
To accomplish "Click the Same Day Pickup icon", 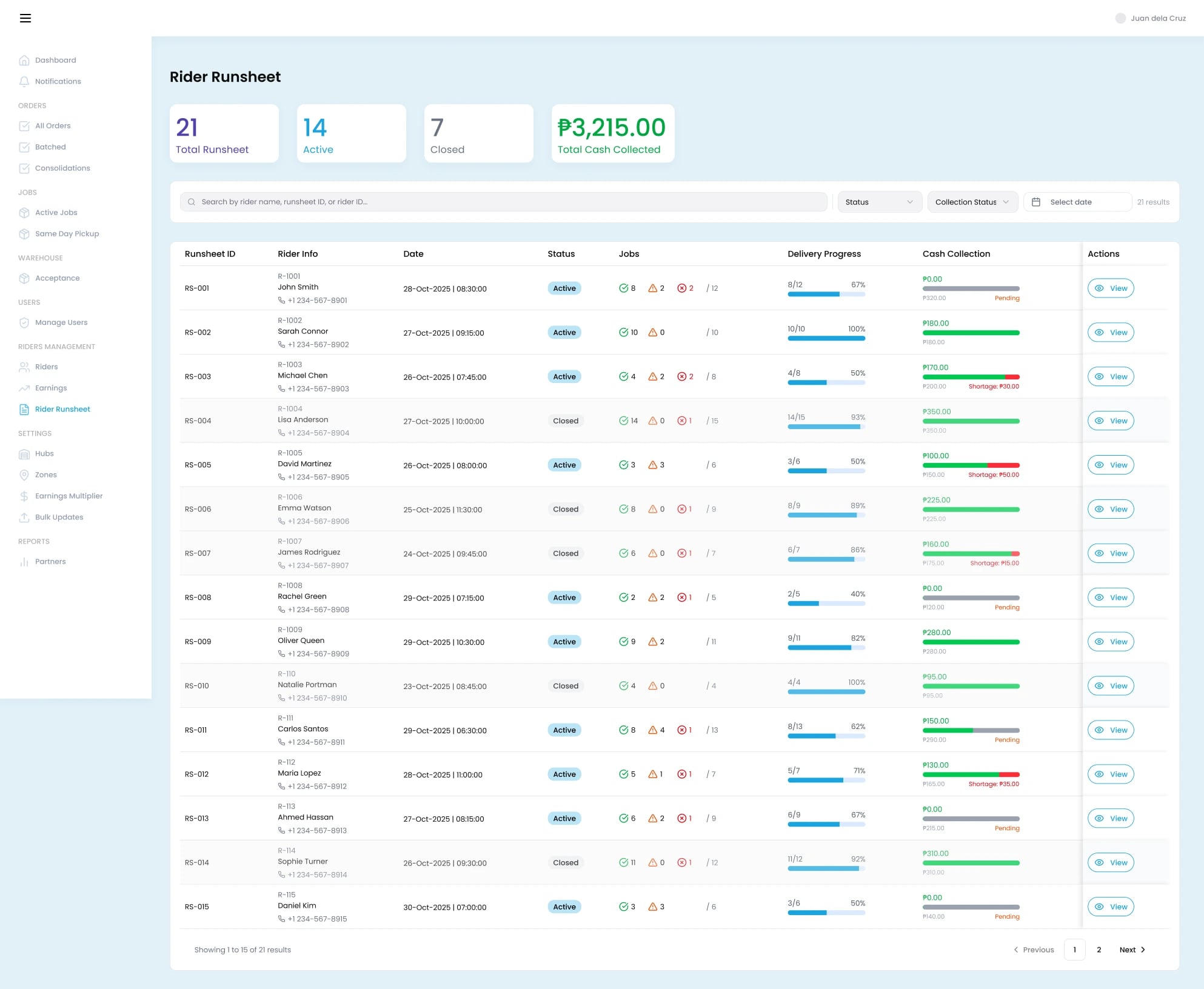I will (24, 233).
